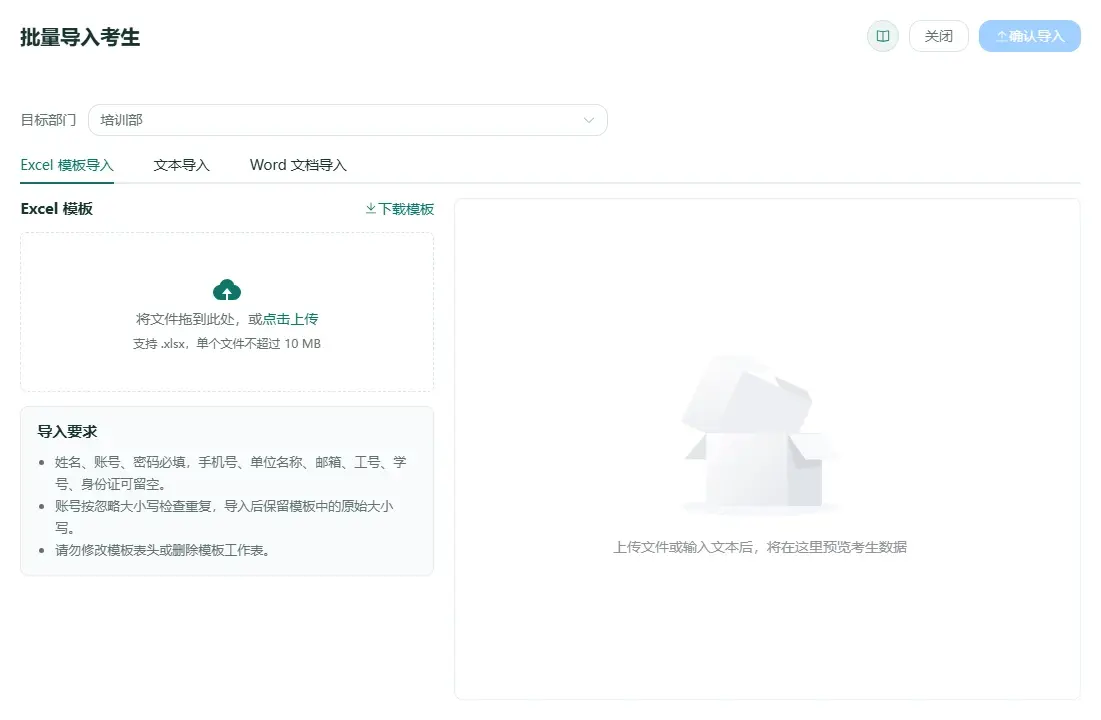Viewport: 1101px width, 720px height.
Task: Click the cloud upload icon
Action: [227, 290]
